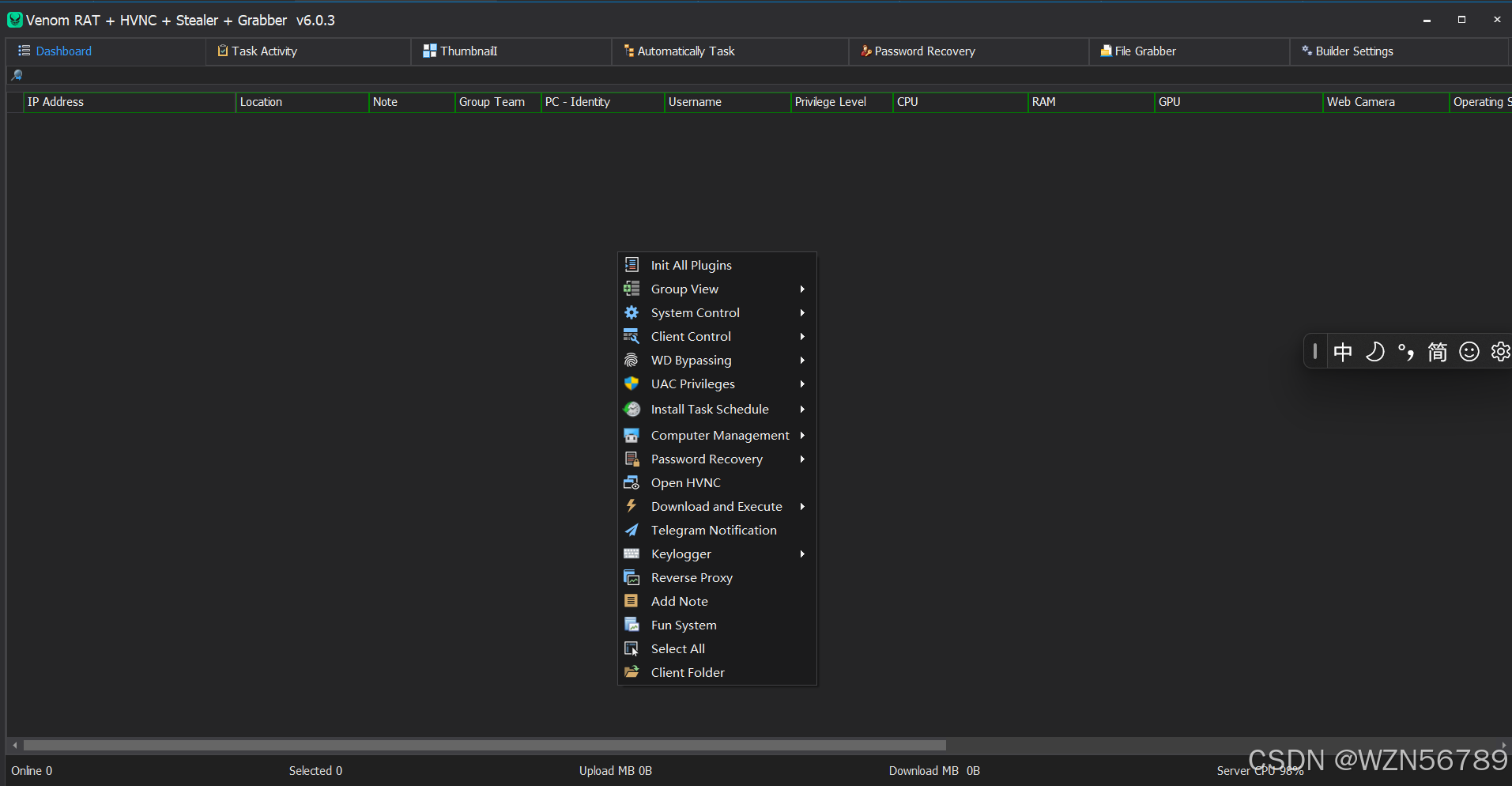Viewport: 1512px width, 786px height.
Task: Click the Client Folder icon
Action: tap(632, 672)
